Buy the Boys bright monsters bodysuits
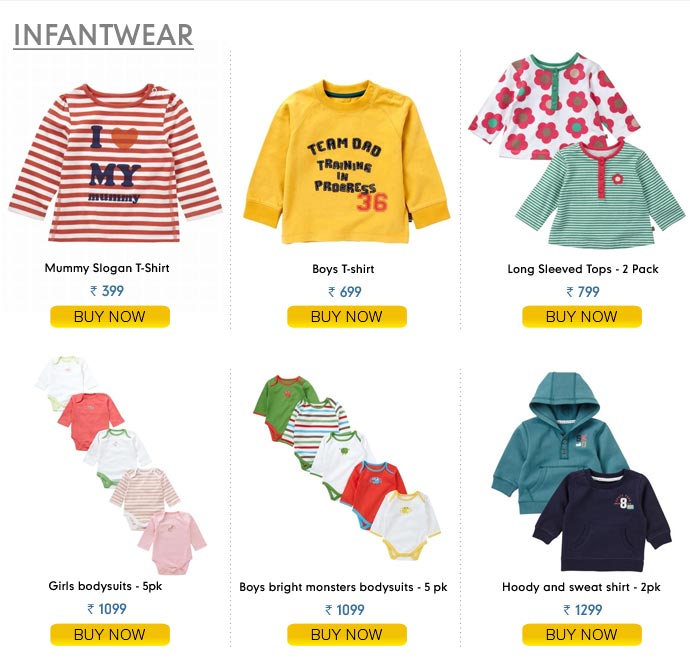Viewport: 690px width, 664px height. (x=347, y=635)
